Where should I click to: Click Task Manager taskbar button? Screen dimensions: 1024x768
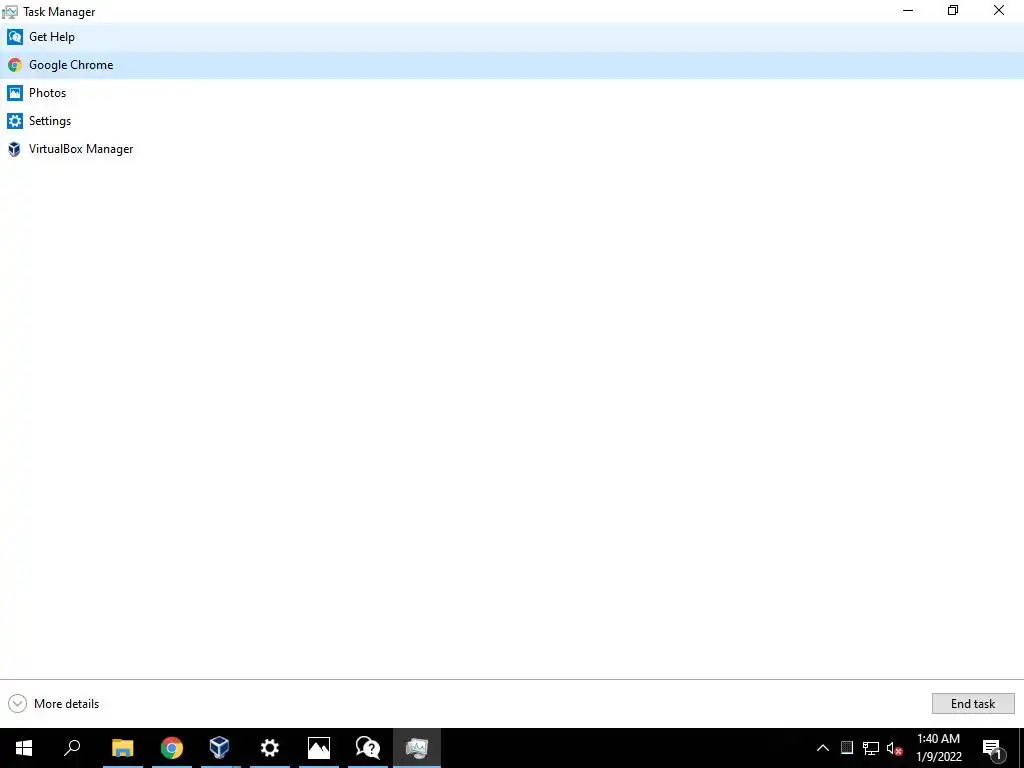click(x=417, y=748)
